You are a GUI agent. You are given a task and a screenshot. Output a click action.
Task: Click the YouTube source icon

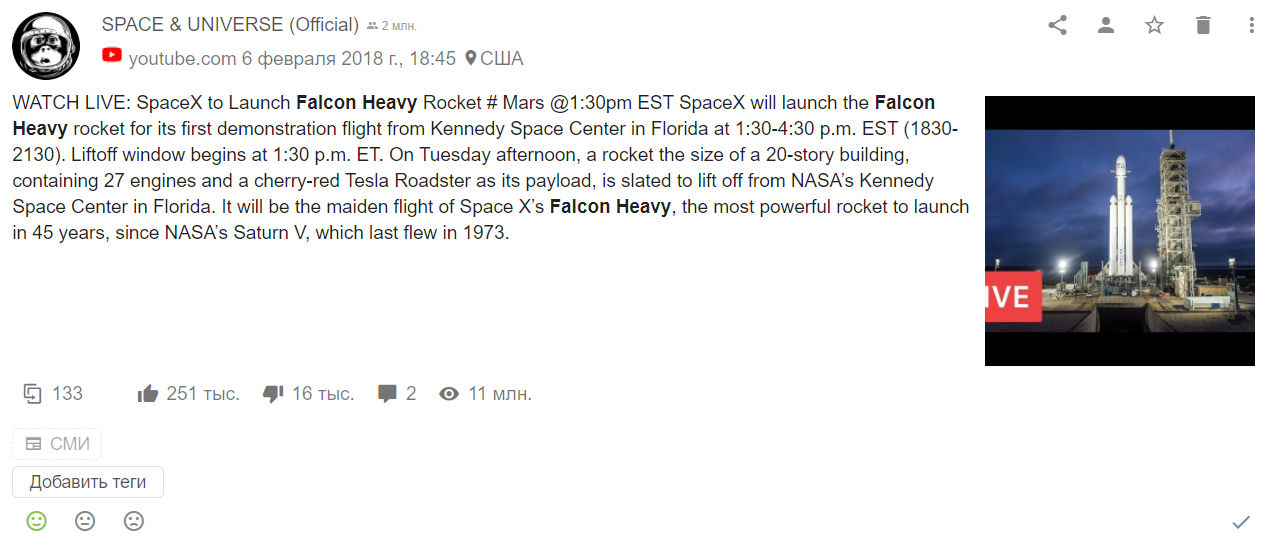112,56
